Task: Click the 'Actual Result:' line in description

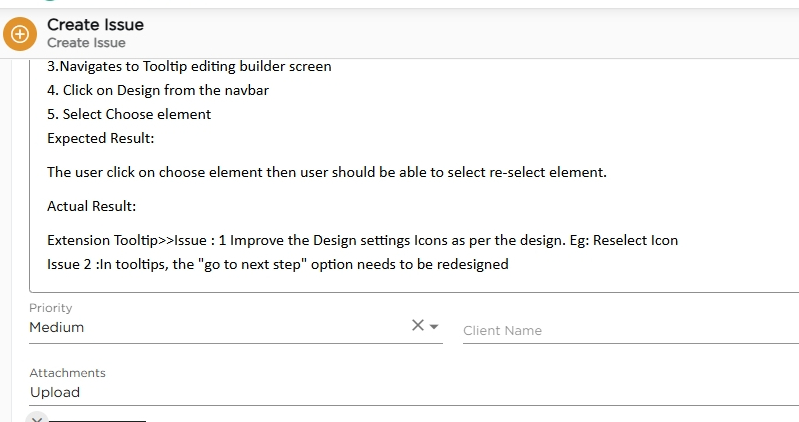Action: 91,206
